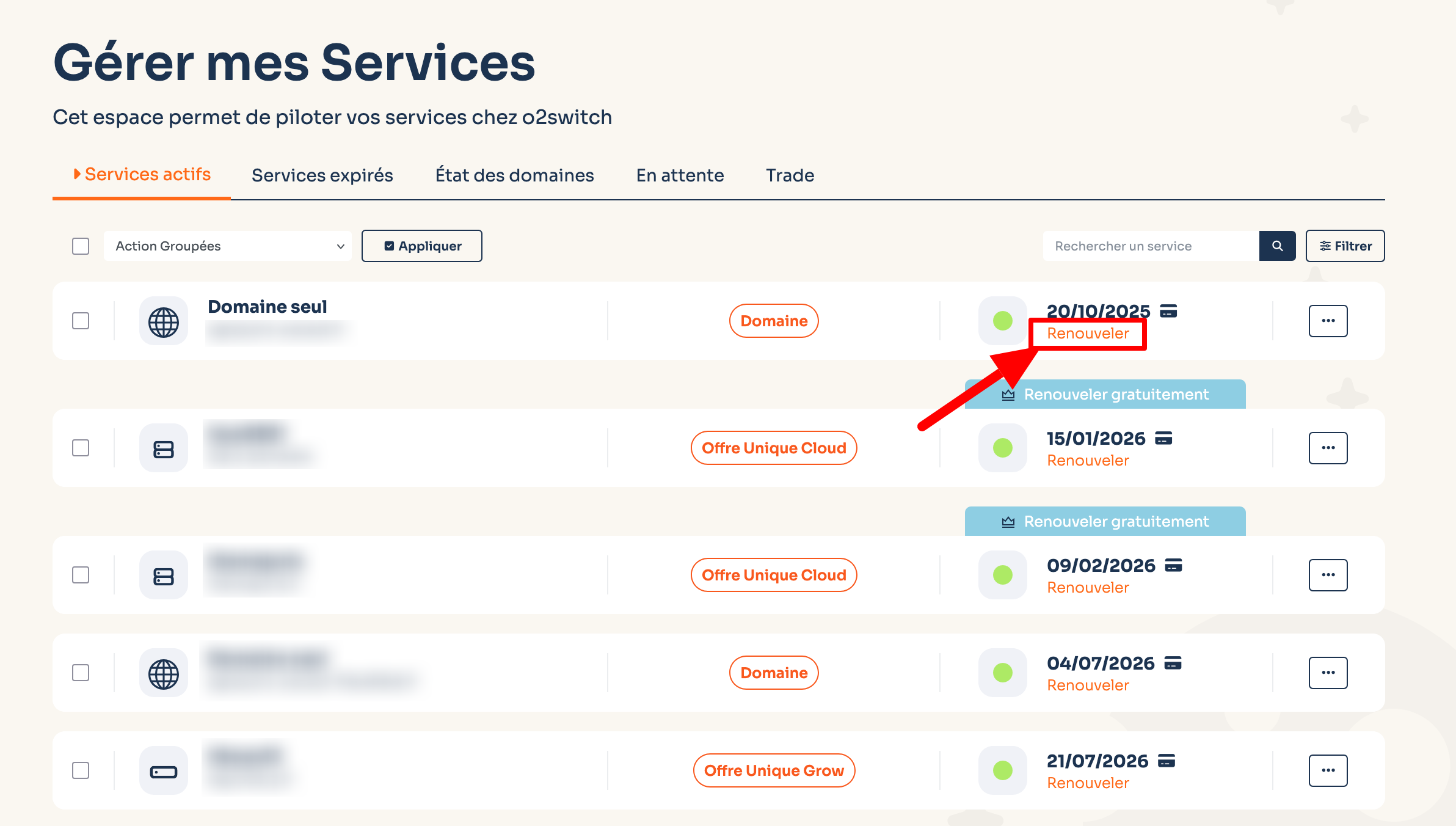Click the green status dot for 20/10/2025
1456x826 pixels.
[x=1003, y=321]
